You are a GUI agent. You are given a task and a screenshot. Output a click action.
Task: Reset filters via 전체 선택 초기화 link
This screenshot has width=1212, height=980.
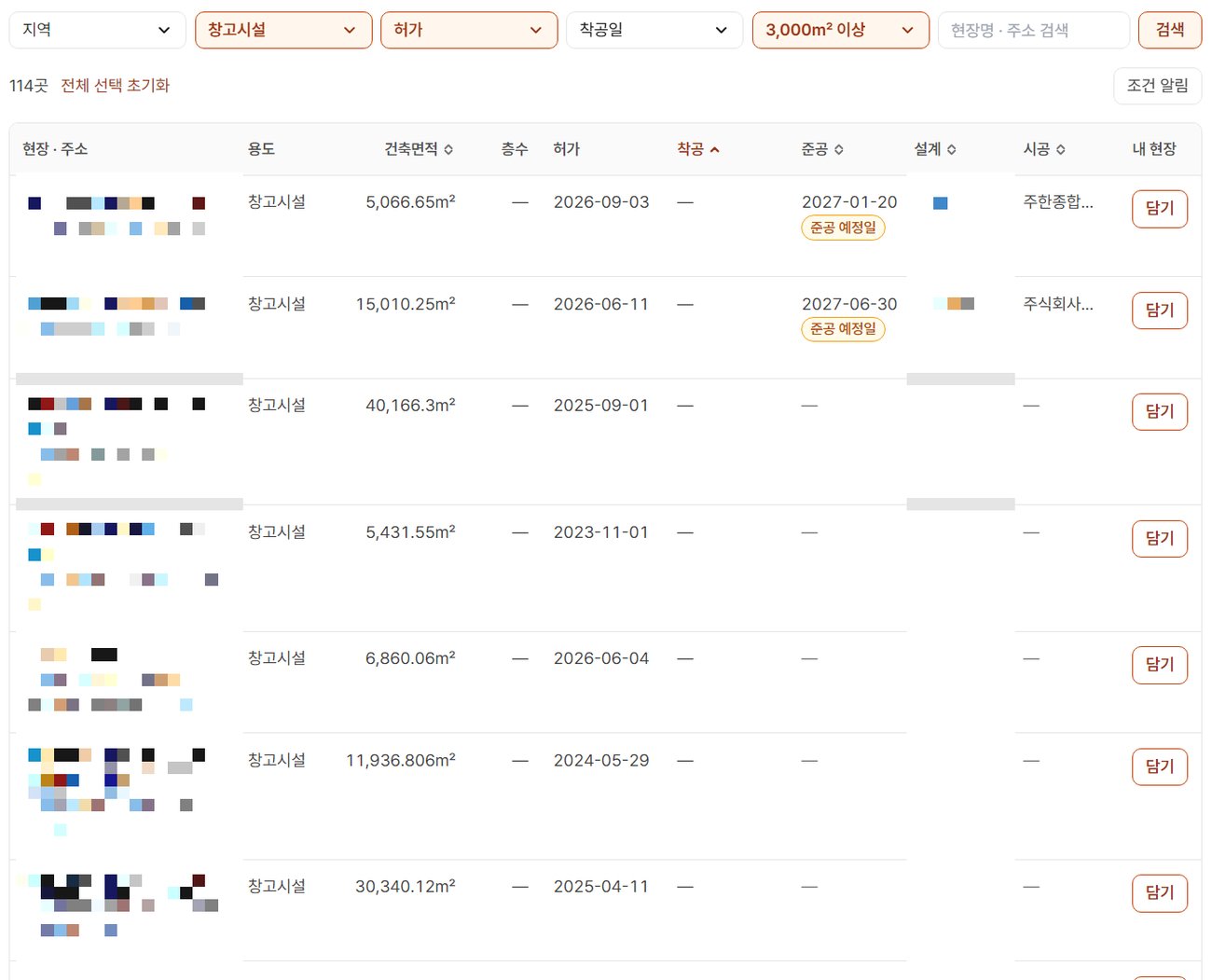(116, 86)
